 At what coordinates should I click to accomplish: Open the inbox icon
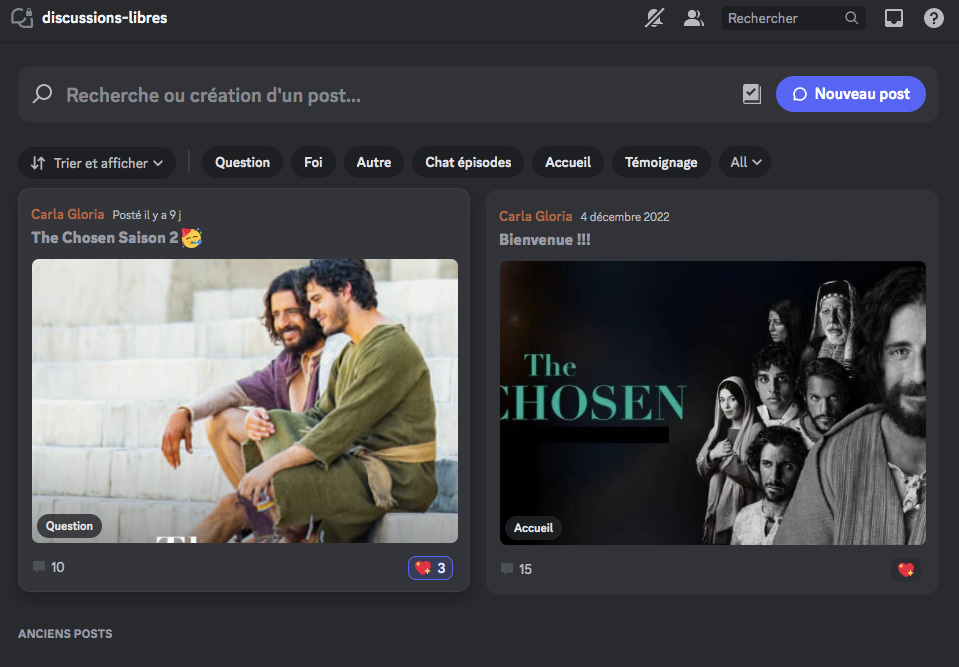[894, 18]
